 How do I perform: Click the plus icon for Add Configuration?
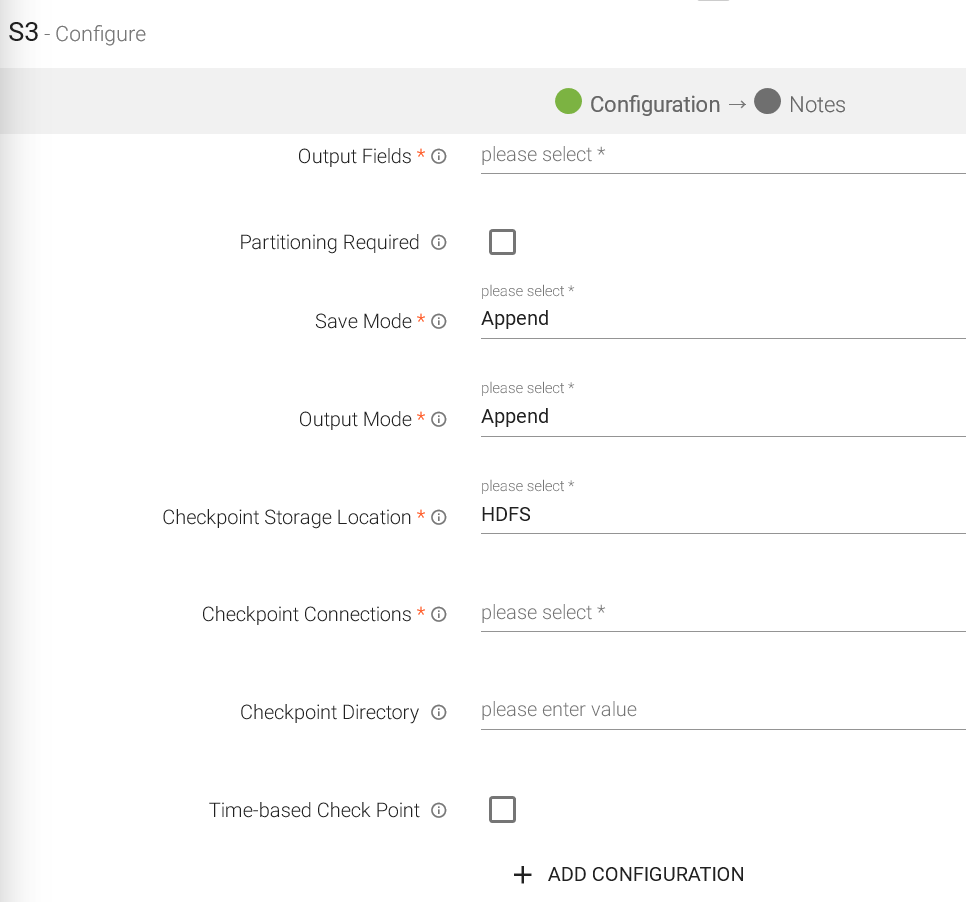click(522, 875)
